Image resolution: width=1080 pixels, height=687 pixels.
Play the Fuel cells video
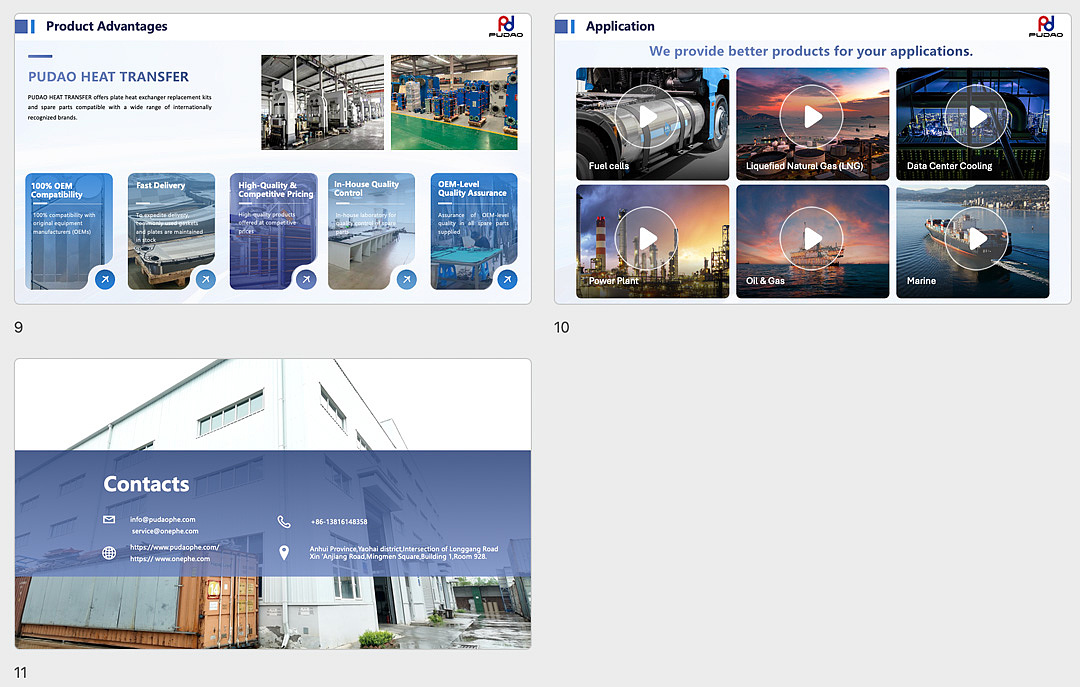(645, 116)
